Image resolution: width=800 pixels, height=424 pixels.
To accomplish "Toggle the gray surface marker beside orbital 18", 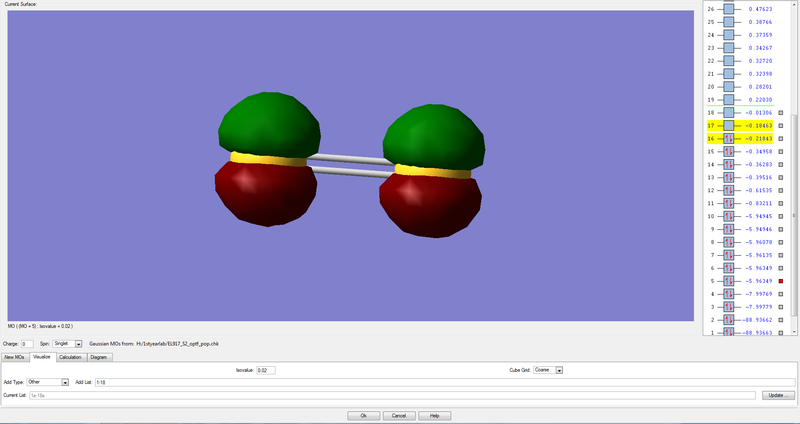I will (781, 113).
